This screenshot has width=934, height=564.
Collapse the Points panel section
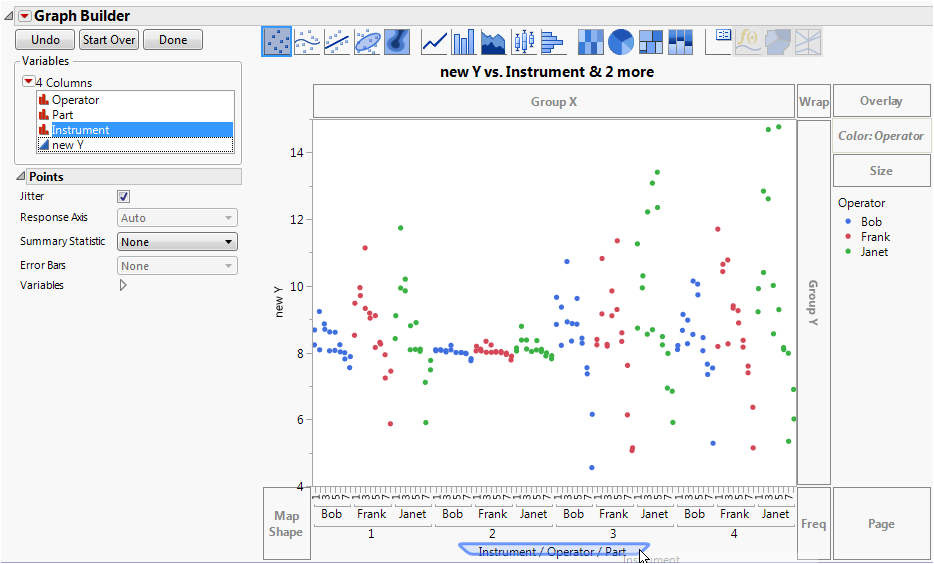(x=21, y=177)
